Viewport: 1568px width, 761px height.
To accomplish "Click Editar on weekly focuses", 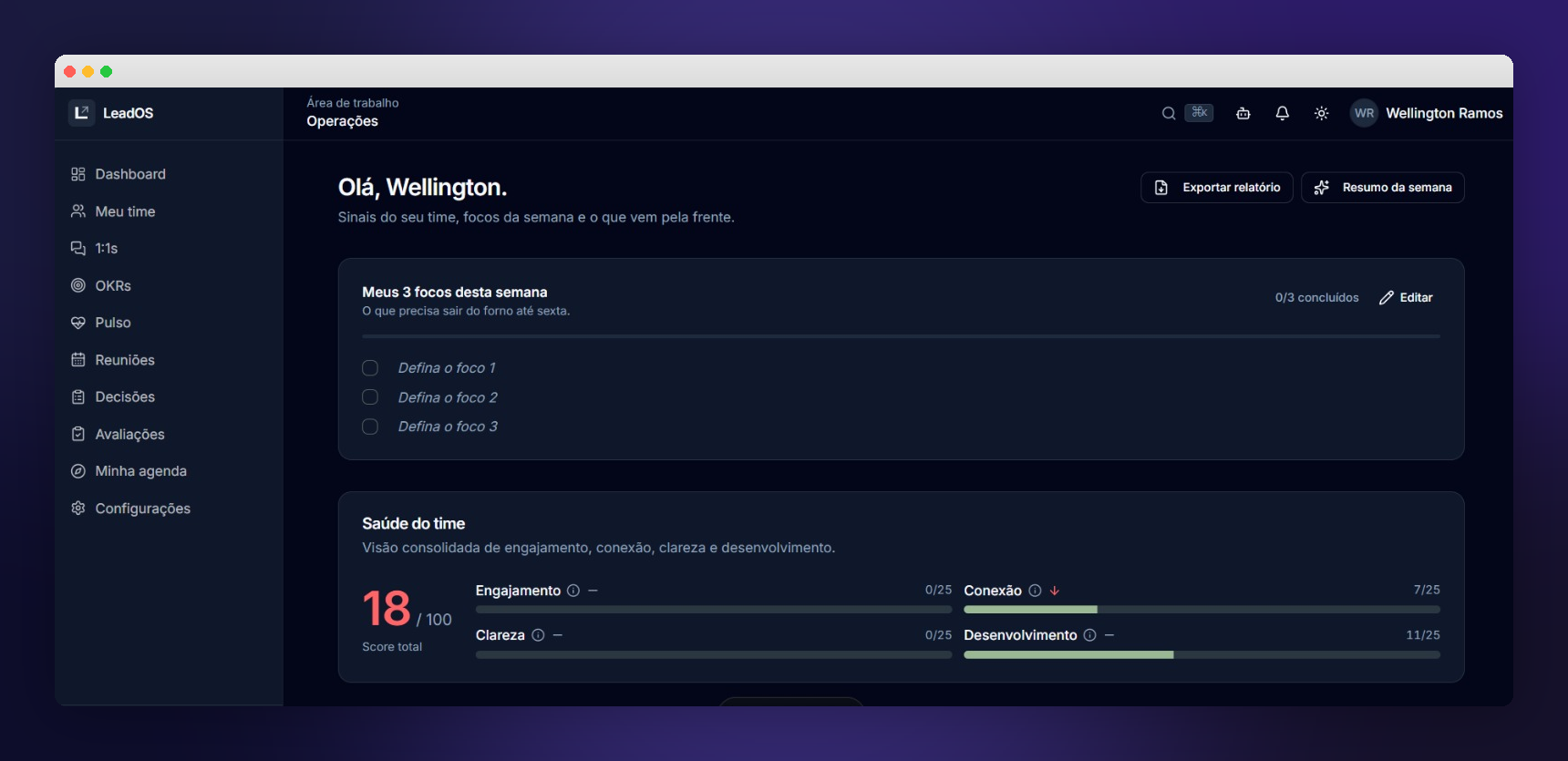I will (x=1406, y=298).
